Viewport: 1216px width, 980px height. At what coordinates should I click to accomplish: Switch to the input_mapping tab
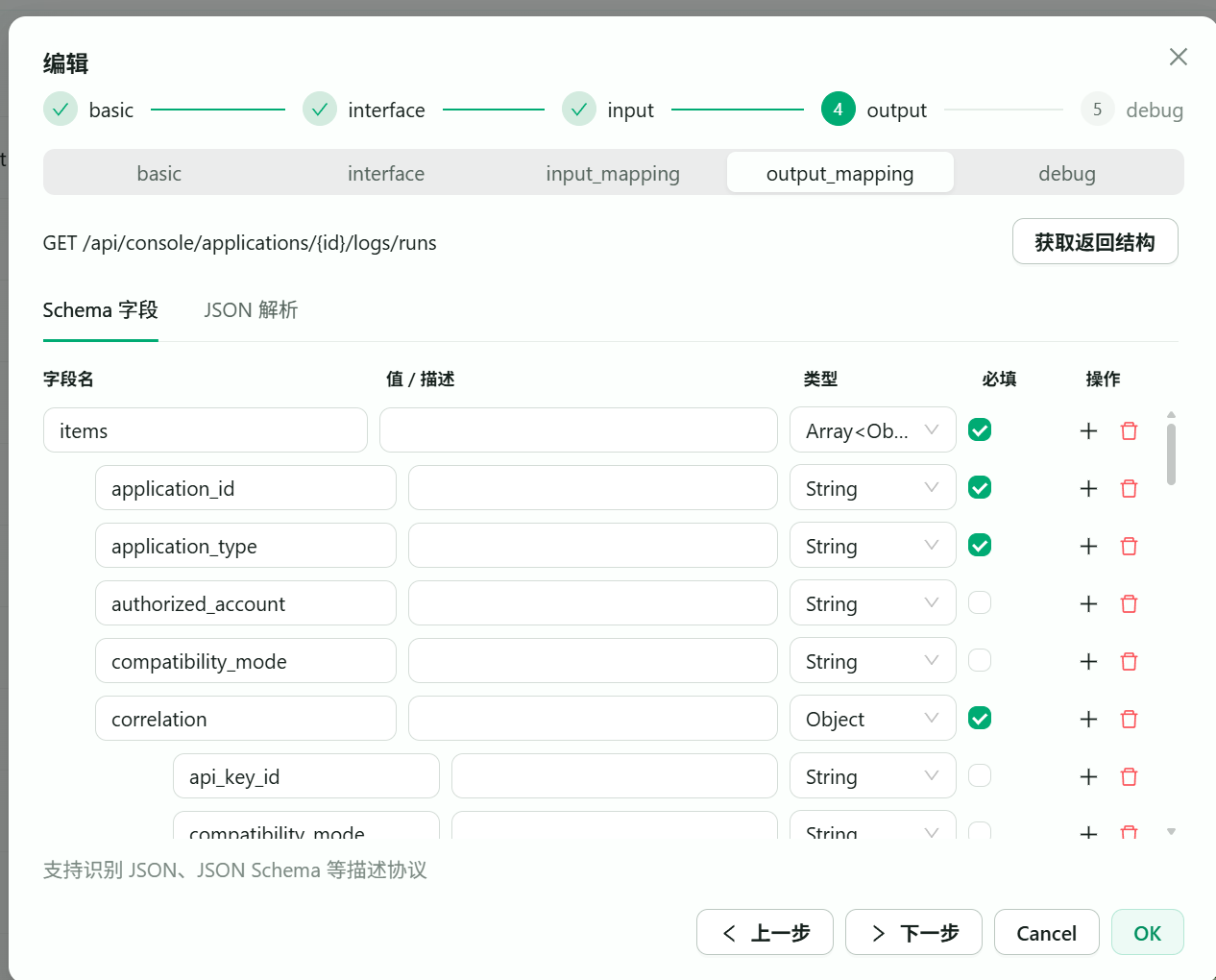coord(613,173)
